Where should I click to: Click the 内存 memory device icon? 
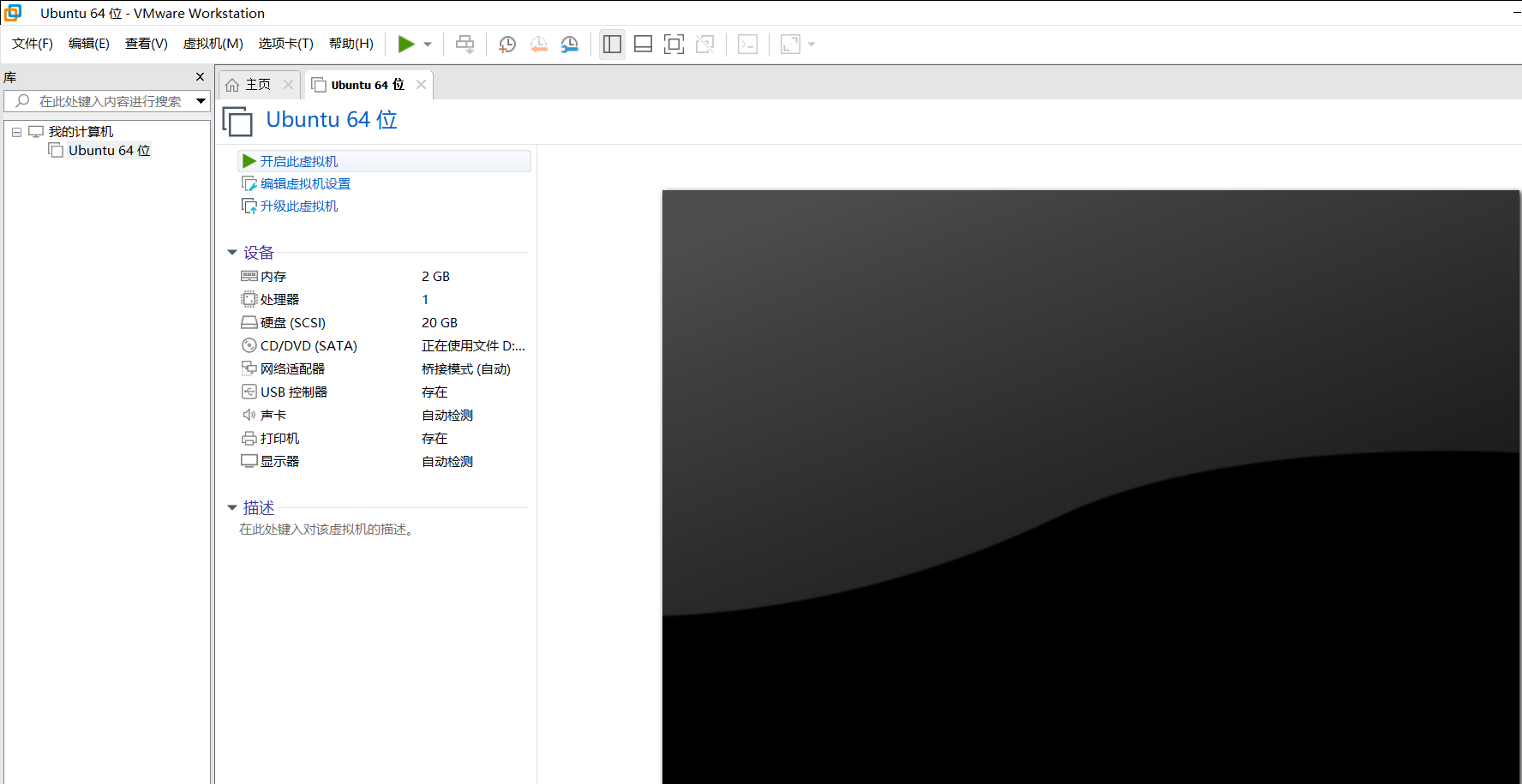249,276
